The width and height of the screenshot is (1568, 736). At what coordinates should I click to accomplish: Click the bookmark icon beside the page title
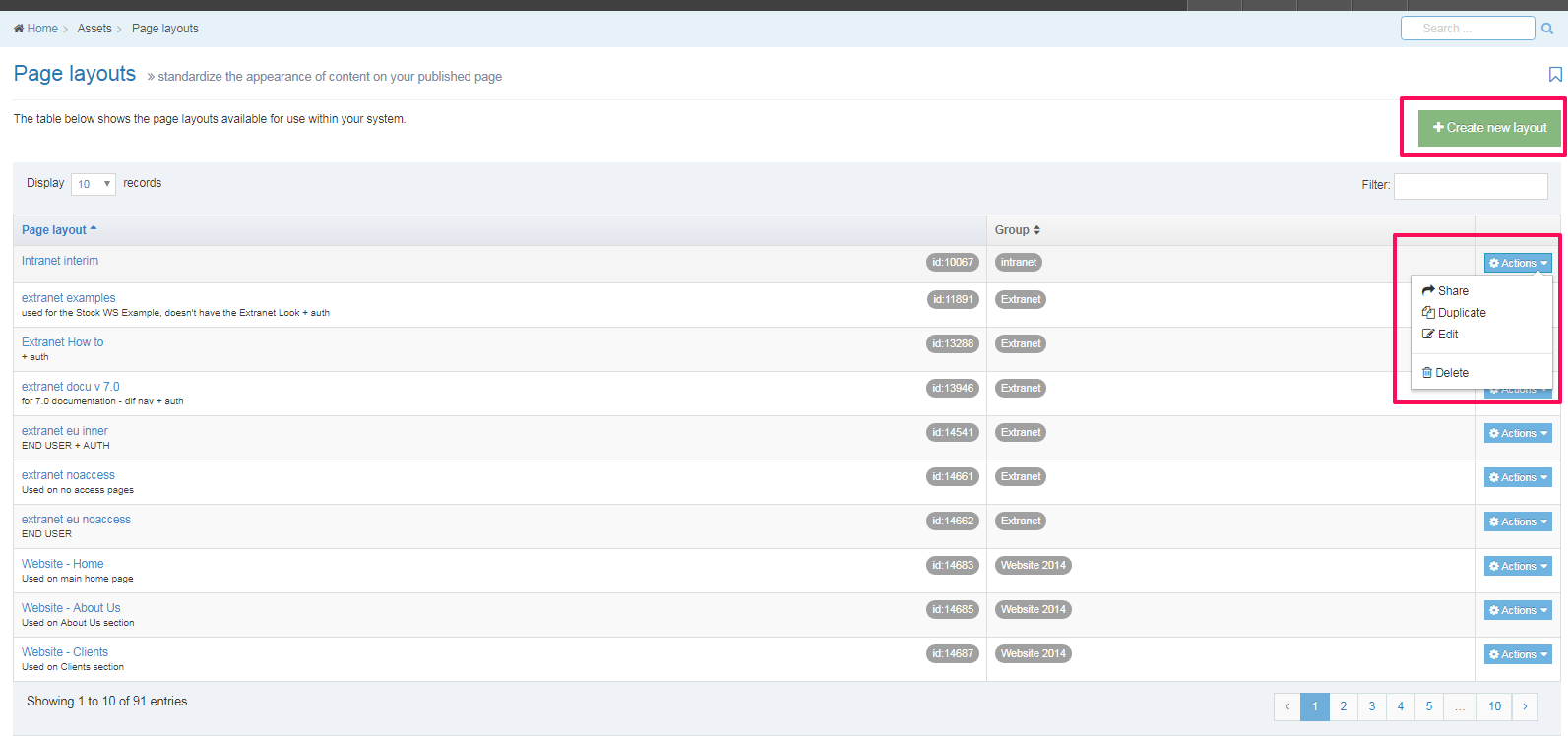pyautogui.click(x=1555, y=75)
